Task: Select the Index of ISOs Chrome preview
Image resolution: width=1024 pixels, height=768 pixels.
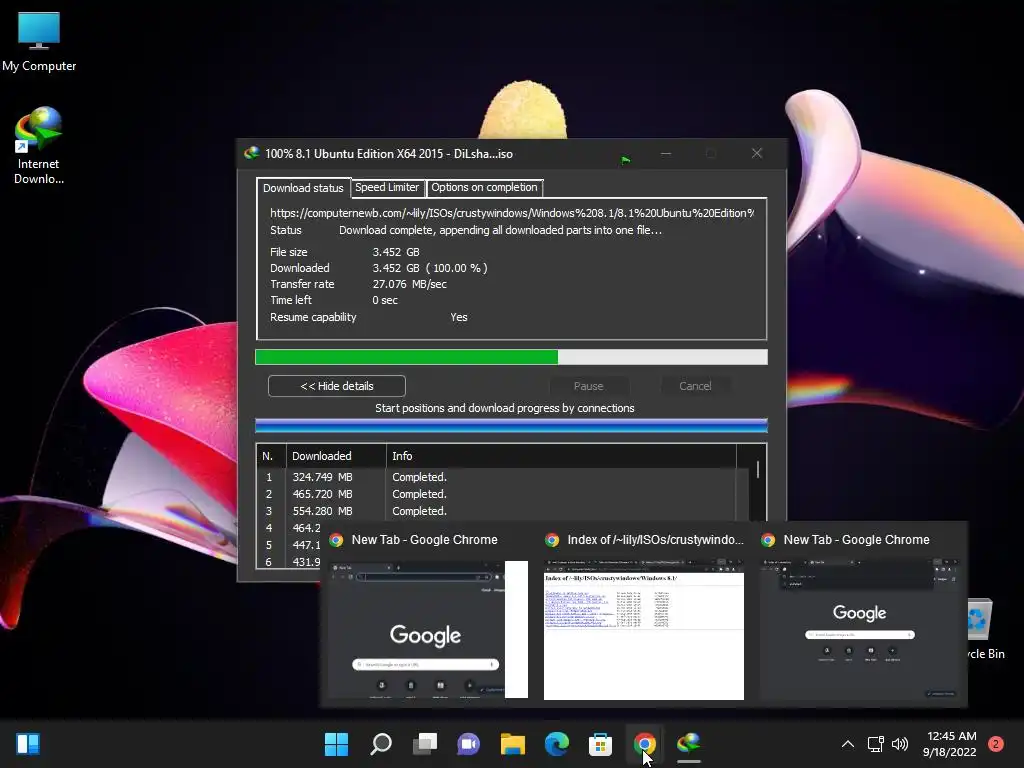Action: pos(643,615)
